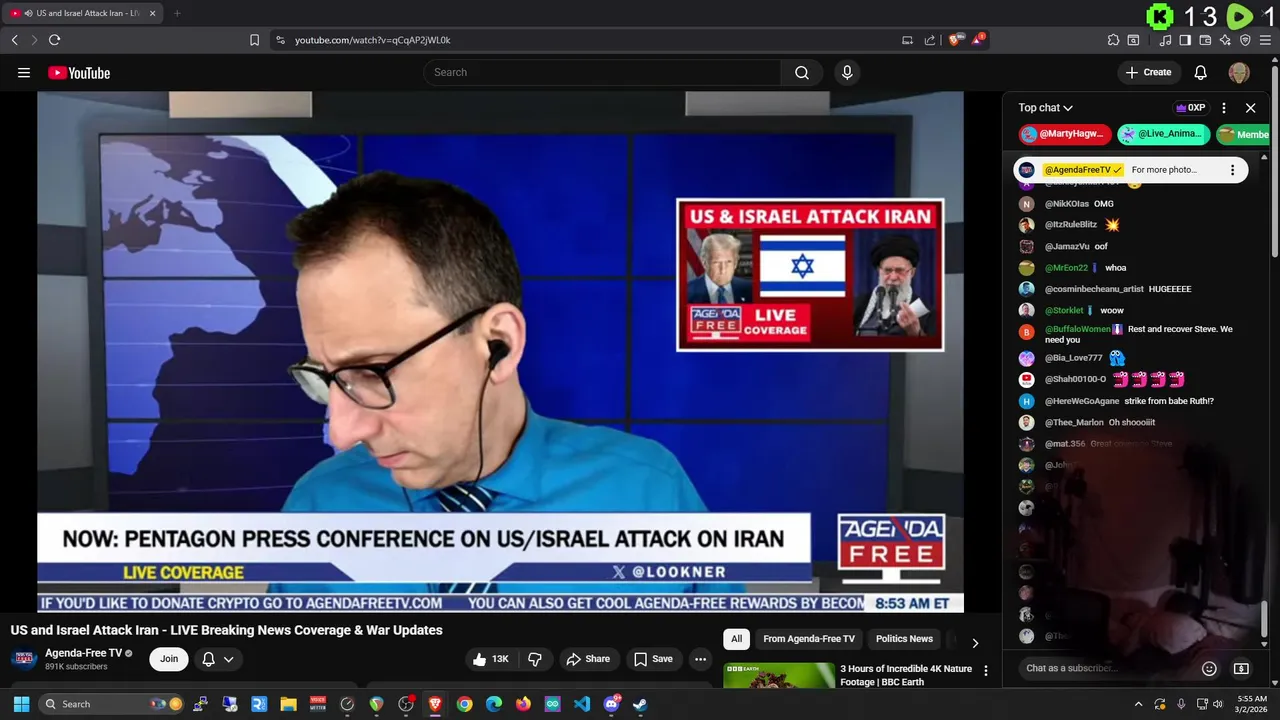Open Brave VPN shield icon
The image size is (1280, 720).
coord(1245,40)
